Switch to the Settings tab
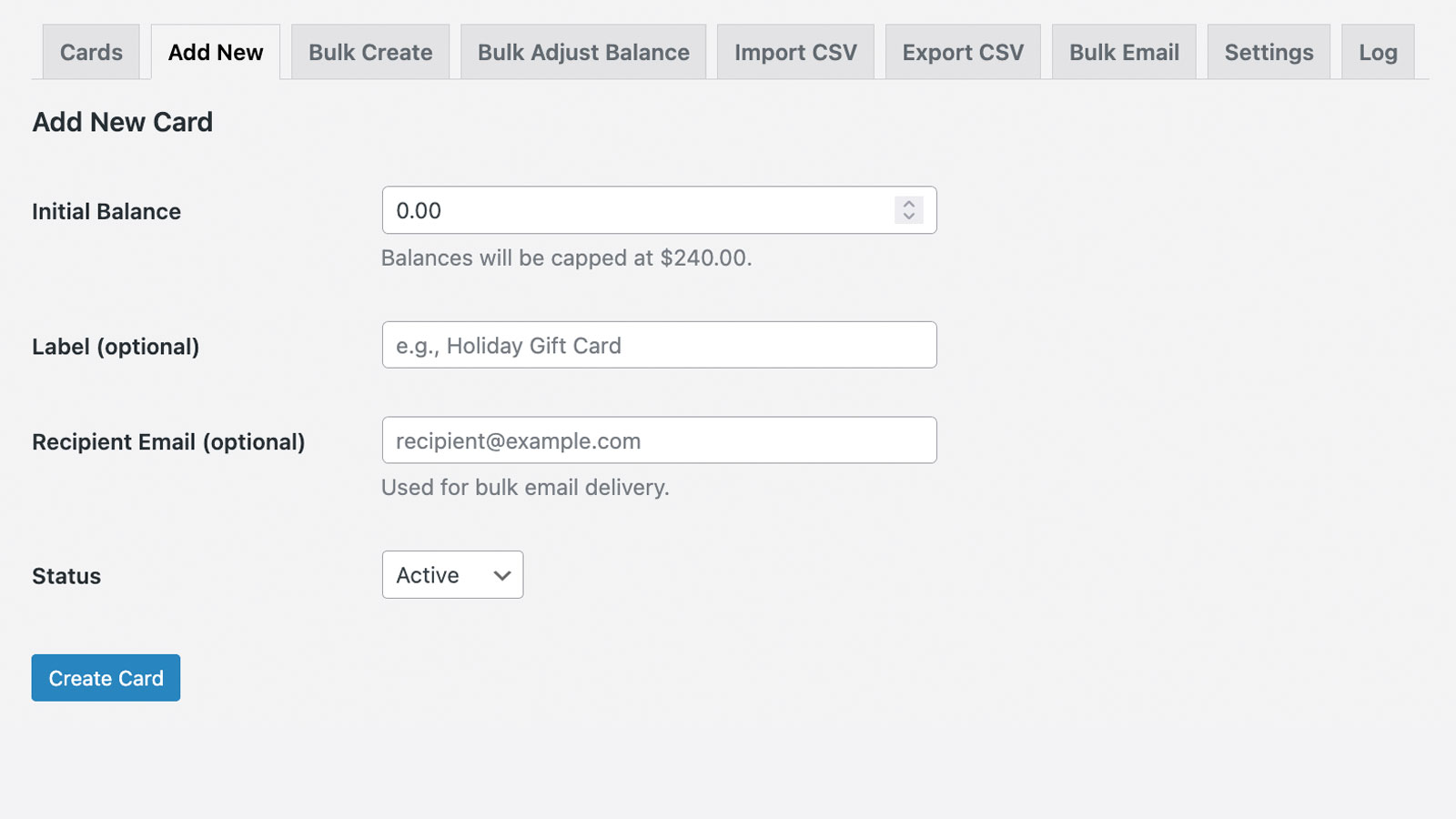The image size is (1456, 819). tap(1268, 52)
